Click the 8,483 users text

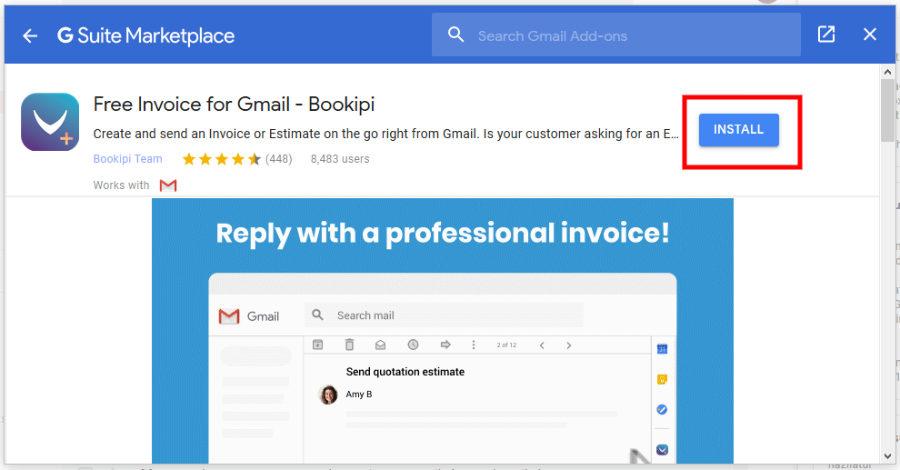[340, 159]
